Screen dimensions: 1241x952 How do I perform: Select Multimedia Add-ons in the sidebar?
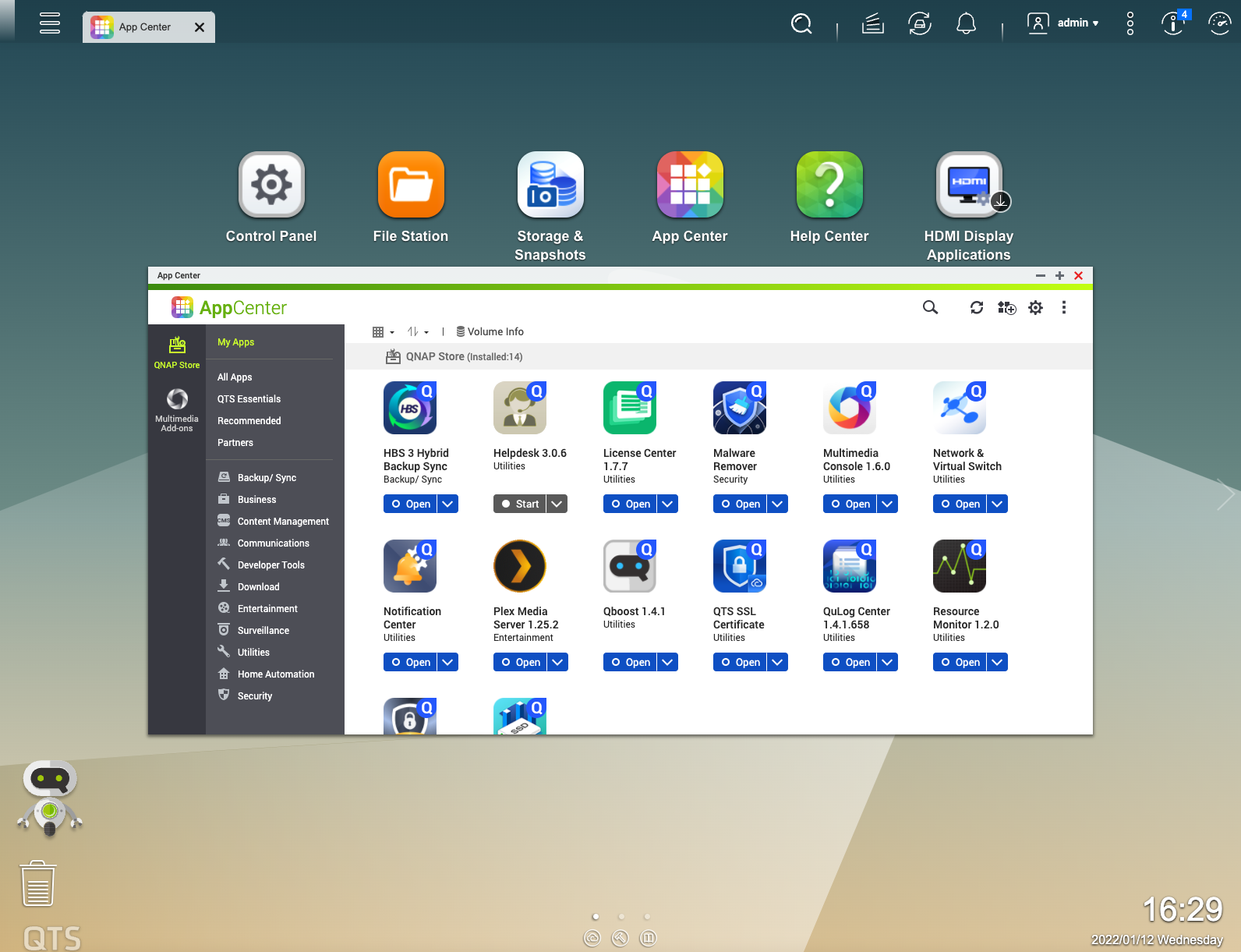pos(177,410)
